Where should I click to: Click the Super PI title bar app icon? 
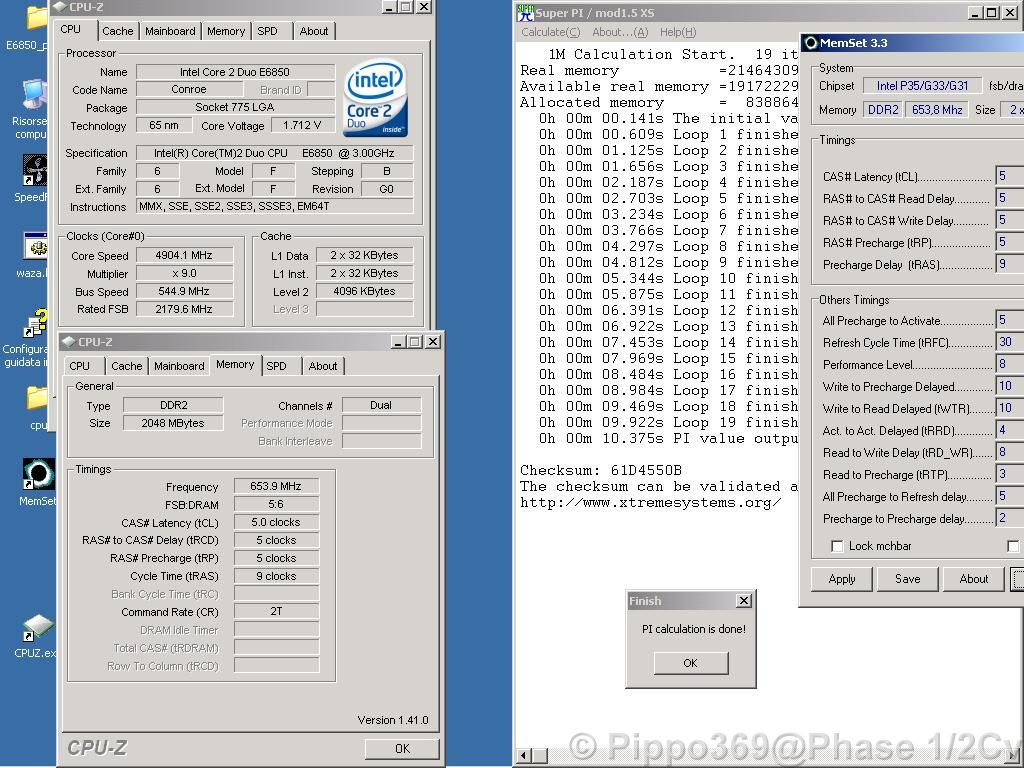(525, 12)
